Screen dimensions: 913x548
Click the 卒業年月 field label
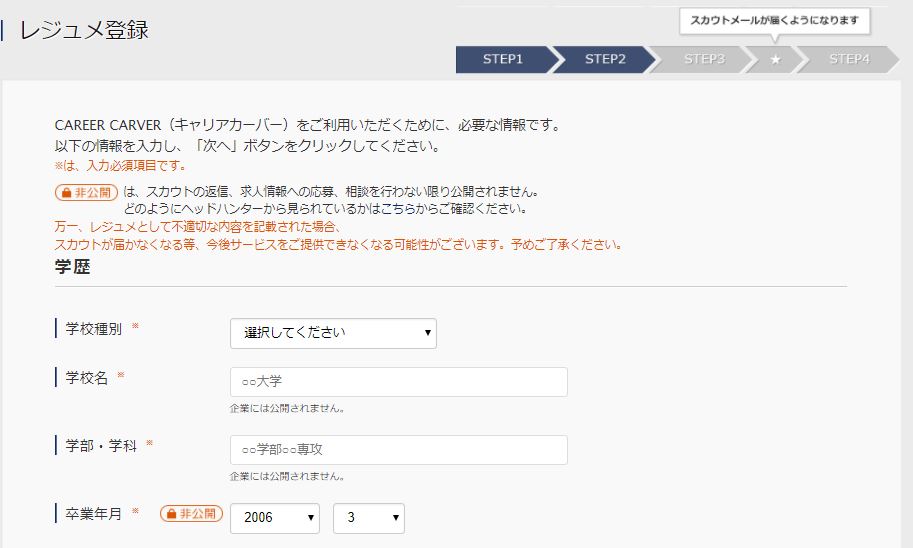click(93, 514)
